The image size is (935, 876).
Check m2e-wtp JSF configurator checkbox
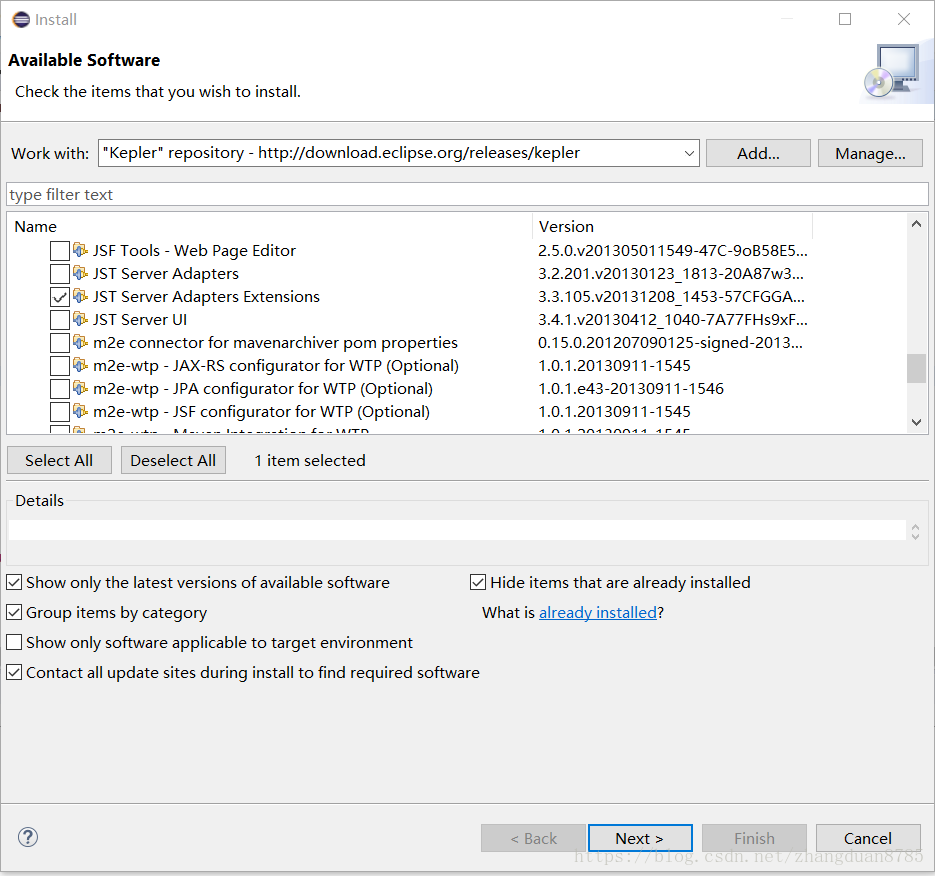[x=60, y=412]
